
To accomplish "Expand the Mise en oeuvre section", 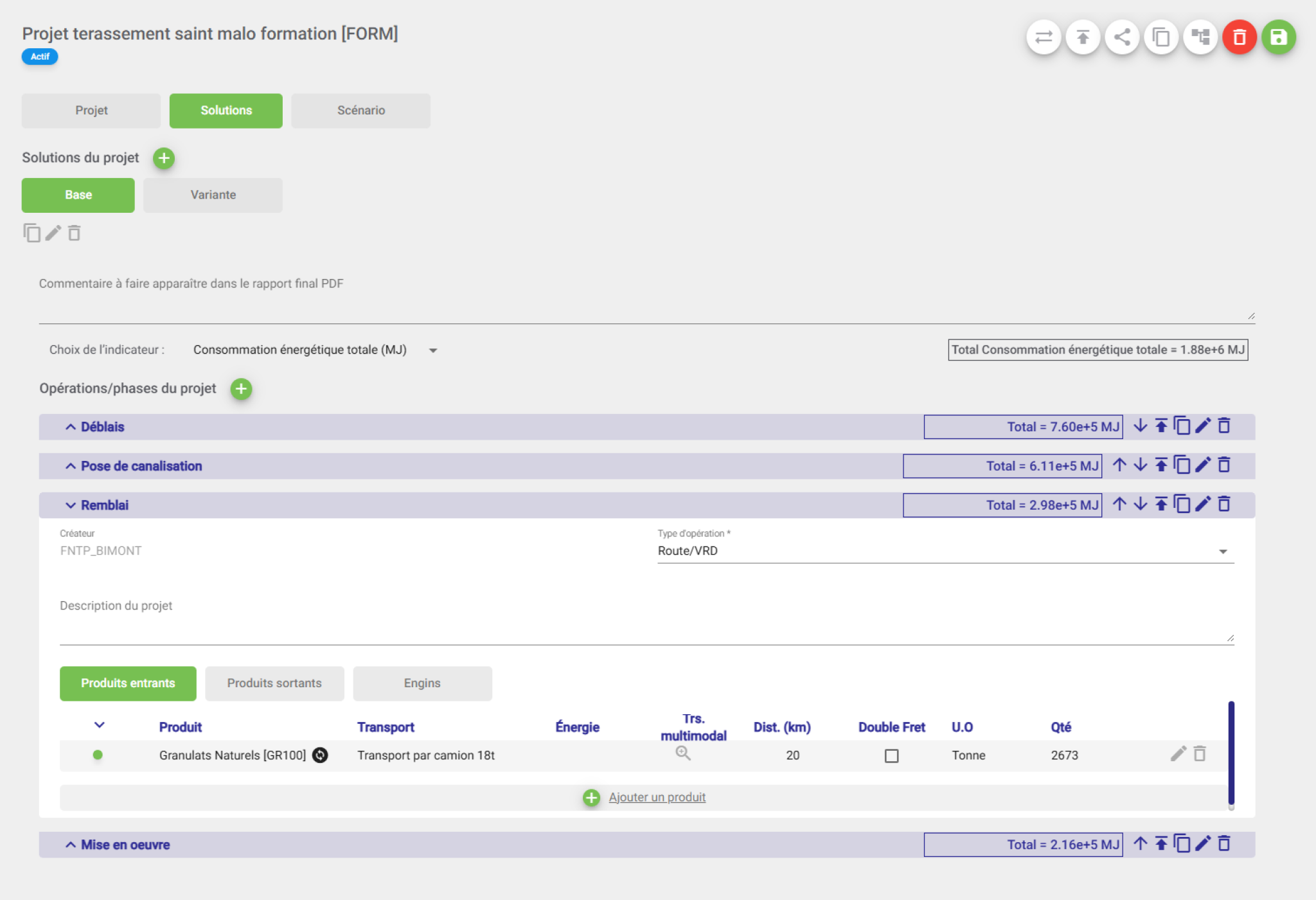I will point(71,845).
